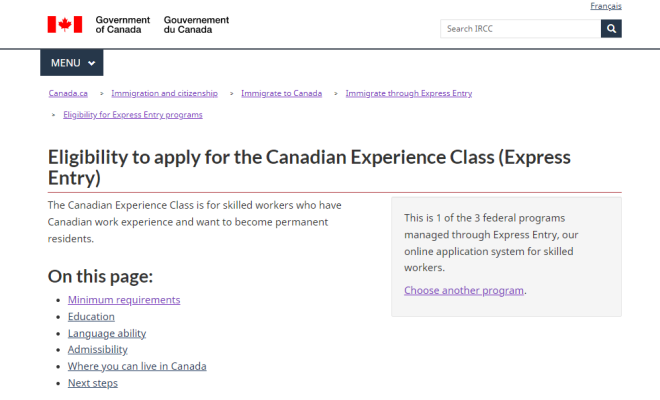Jump to Minimum requirements section
The image size is (660, 400).
click(x=124, y=300)
